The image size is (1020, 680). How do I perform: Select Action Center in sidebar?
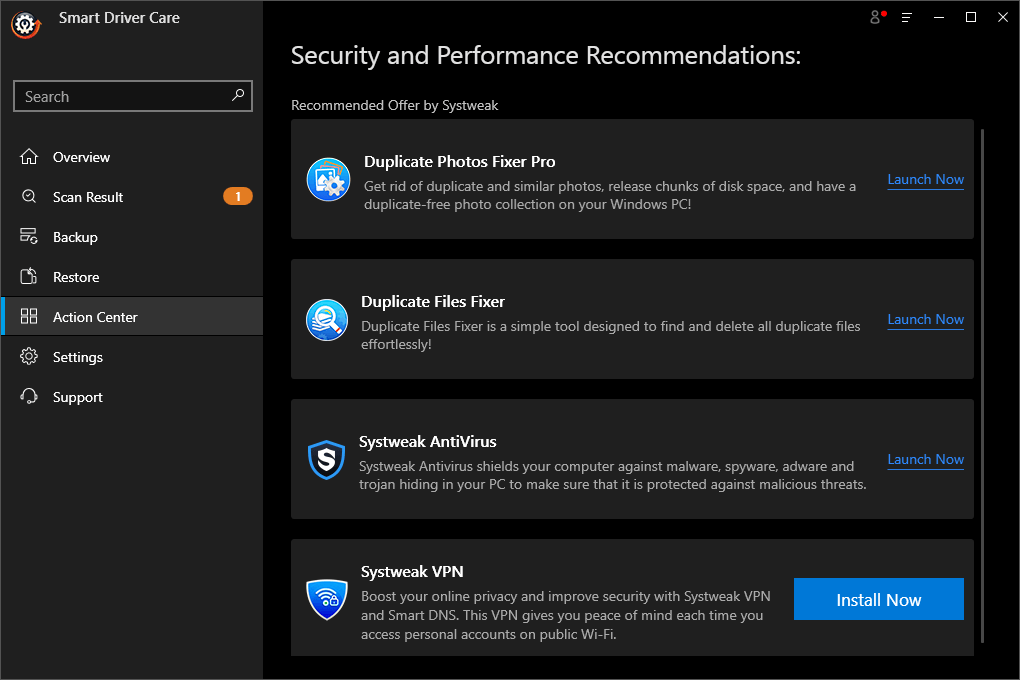pos(132,316)
